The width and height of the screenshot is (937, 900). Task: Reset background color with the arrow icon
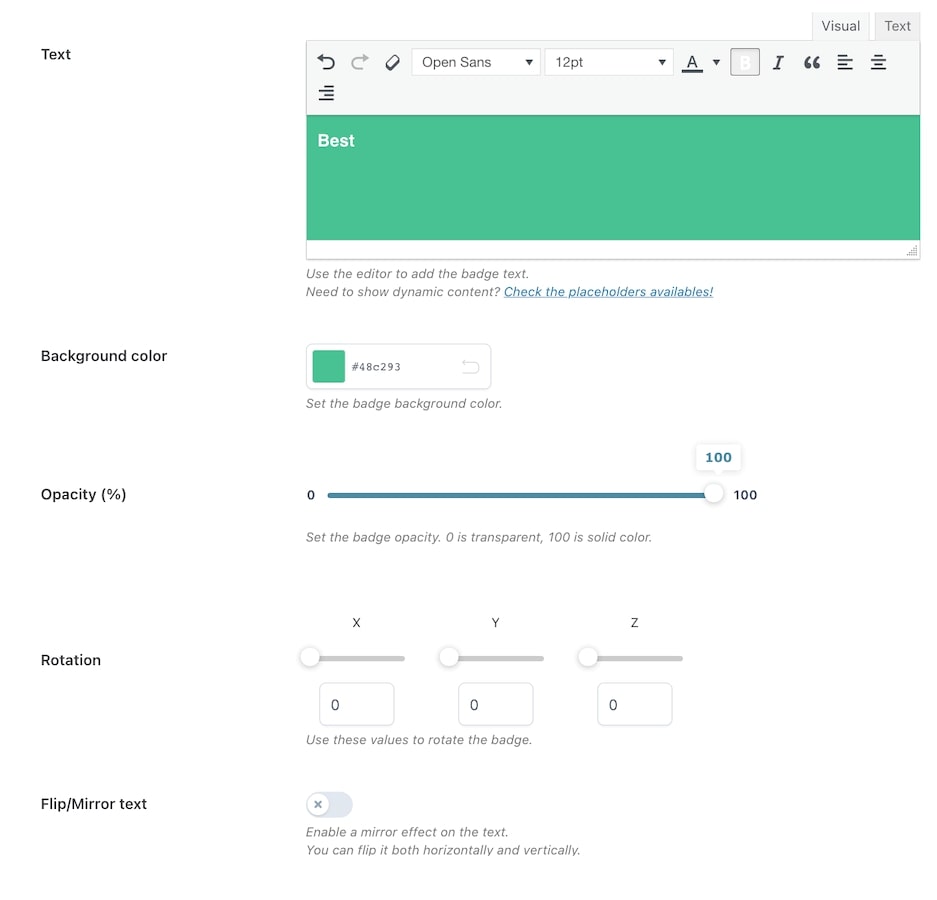pyautogui.click(x=471, y=366)
